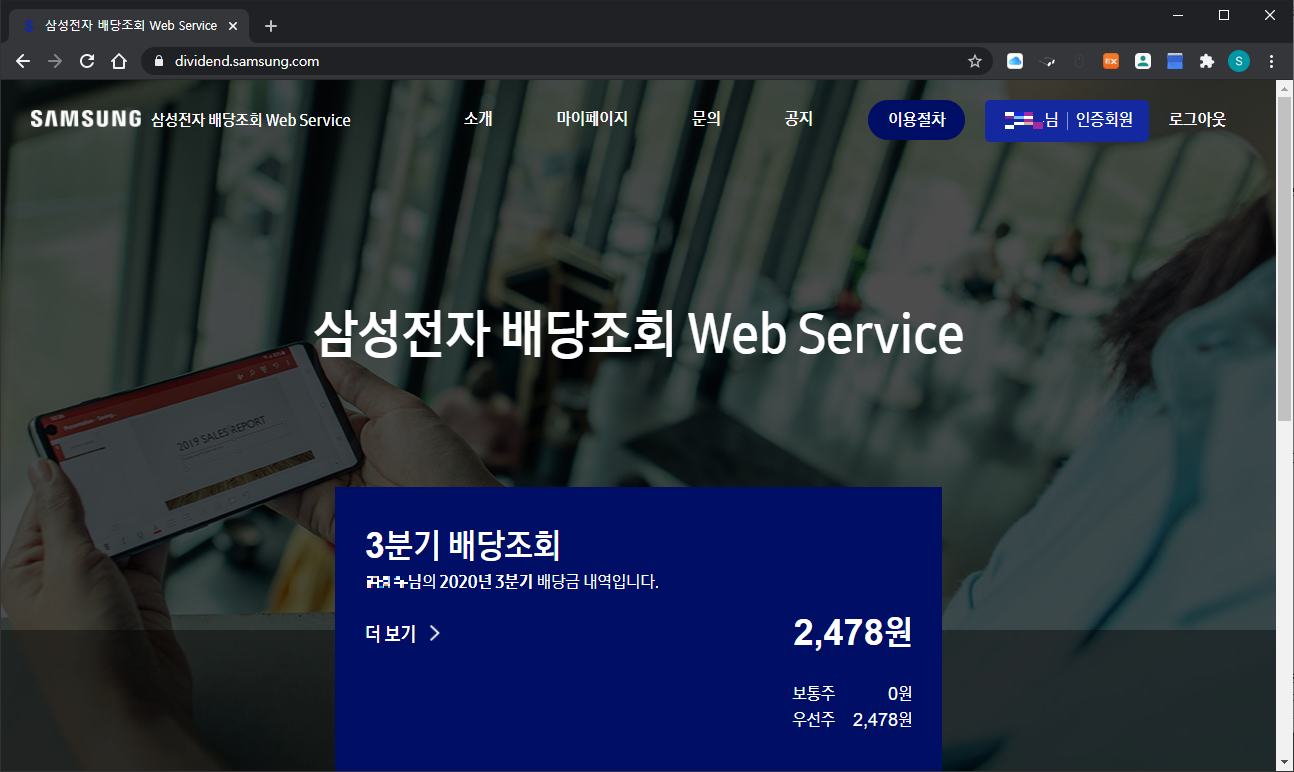Click the dark graduation-cap extension icon
Image resolution: width=1294 pixels, height=772 pixels.
coord(1047,61)
